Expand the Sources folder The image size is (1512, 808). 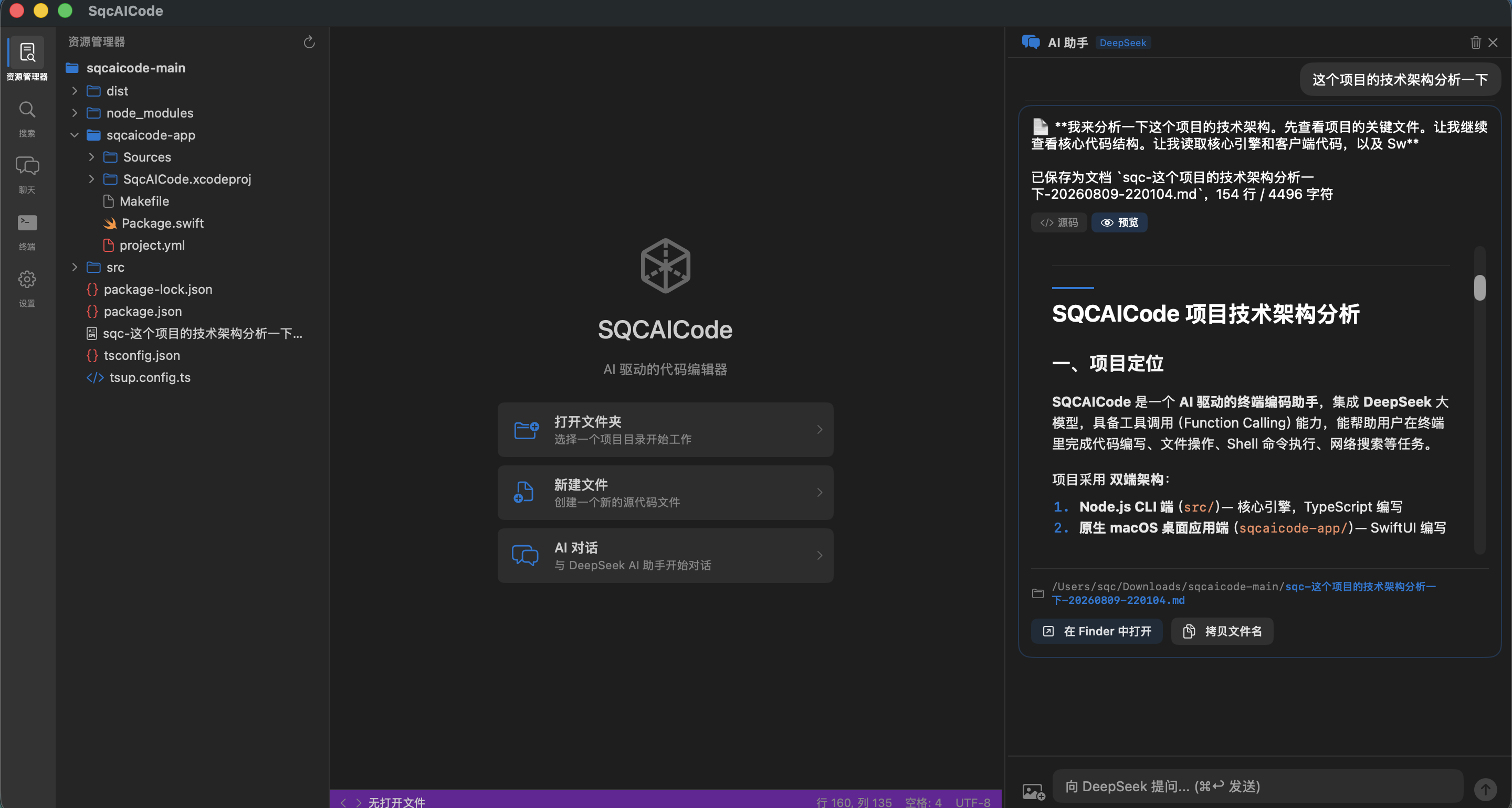[x=91, y=157]
